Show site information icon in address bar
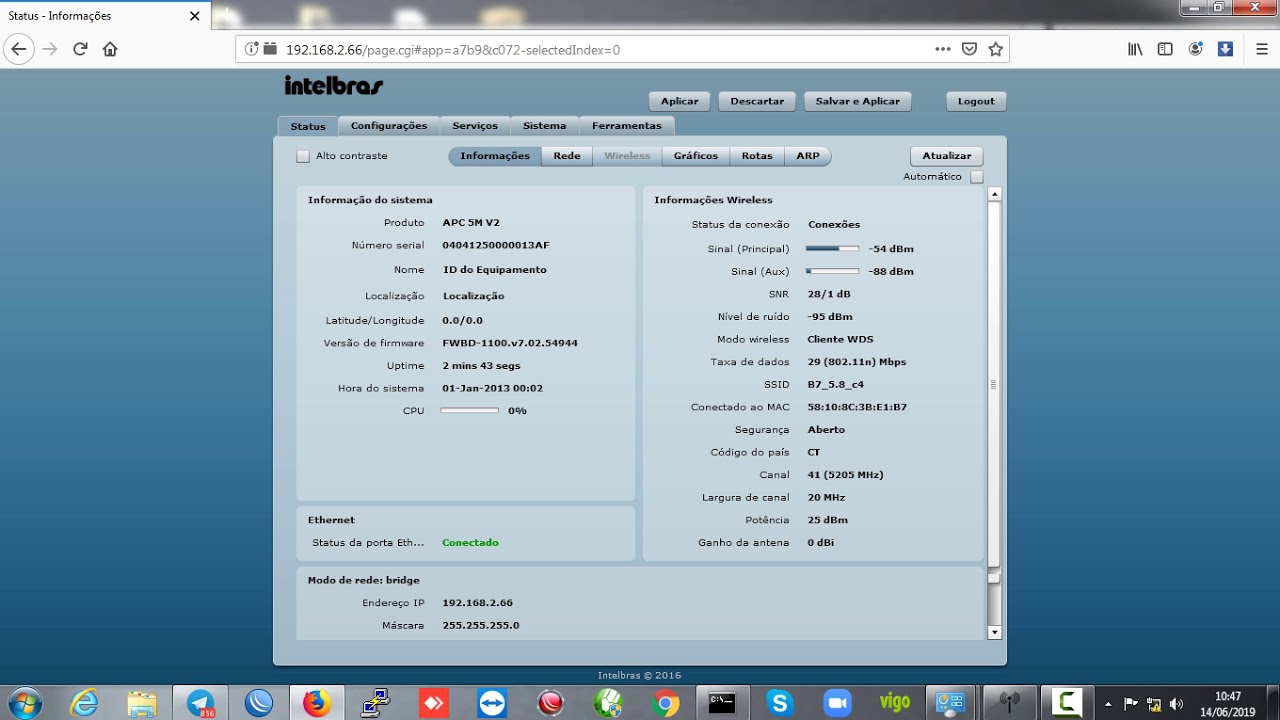 point(252,49)
